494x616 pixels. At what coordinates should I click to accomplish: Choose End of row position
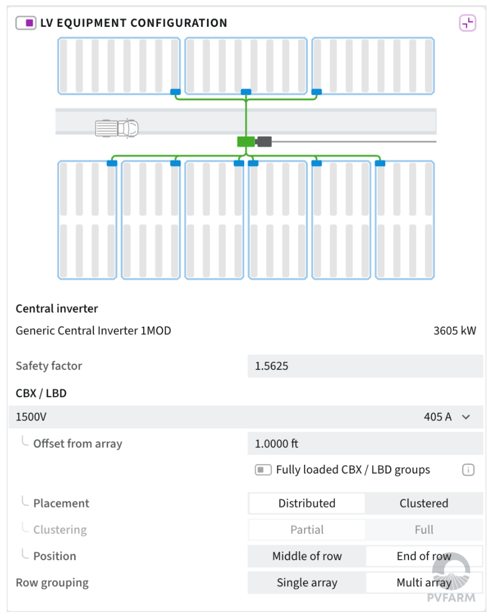pyautogui.click(x=424, y=556)
